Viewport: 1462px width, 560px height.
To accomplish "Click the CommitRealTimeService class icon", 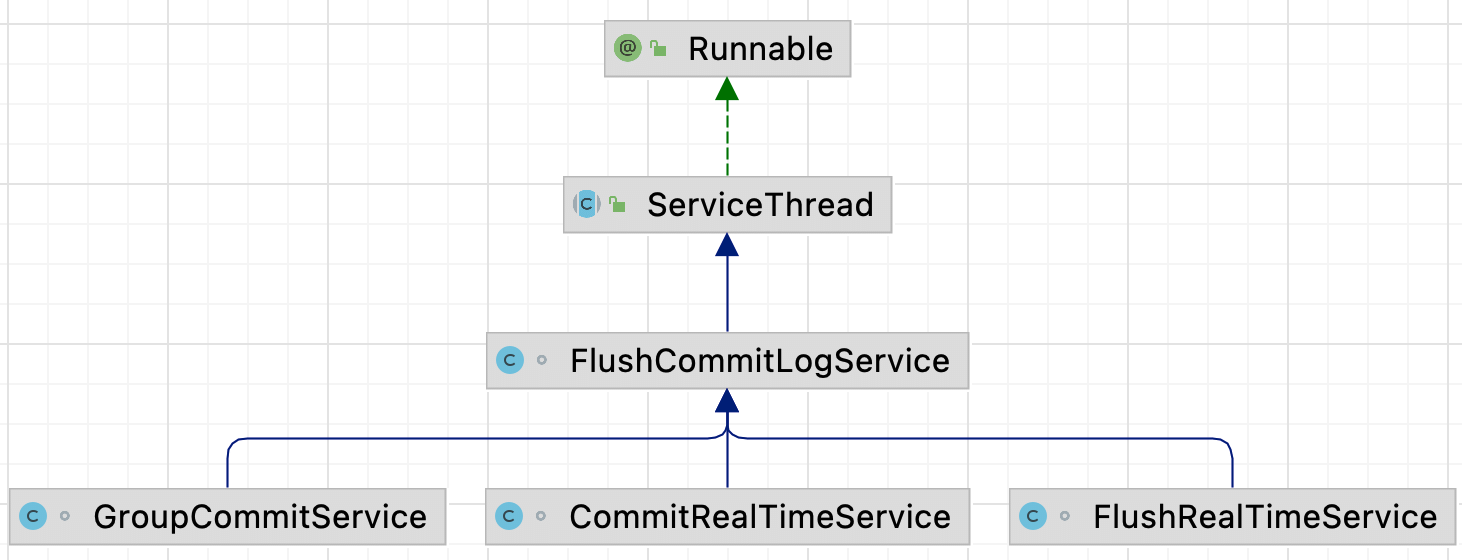I will click(x=510, y=516).
